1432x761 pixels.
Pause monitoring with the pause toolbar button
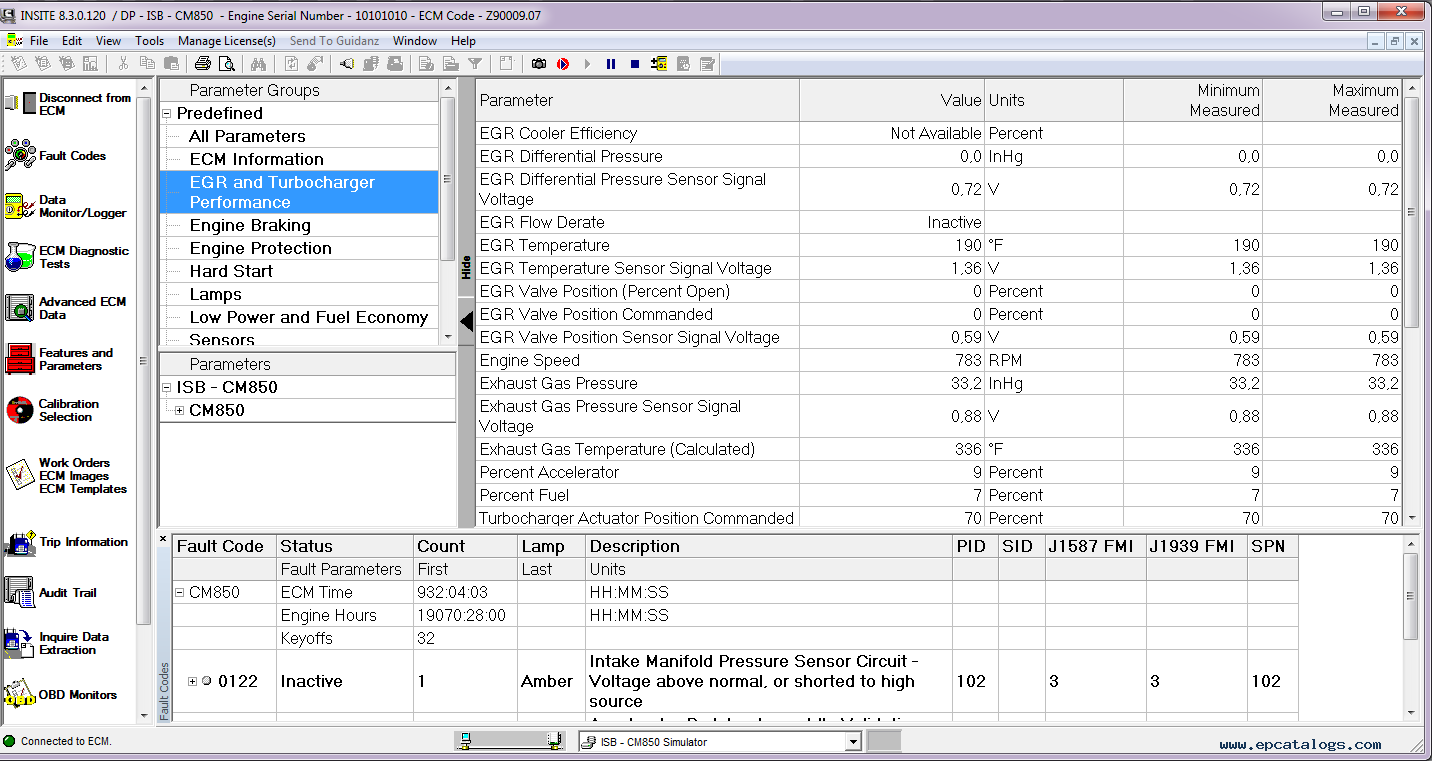tap(612, 63)
